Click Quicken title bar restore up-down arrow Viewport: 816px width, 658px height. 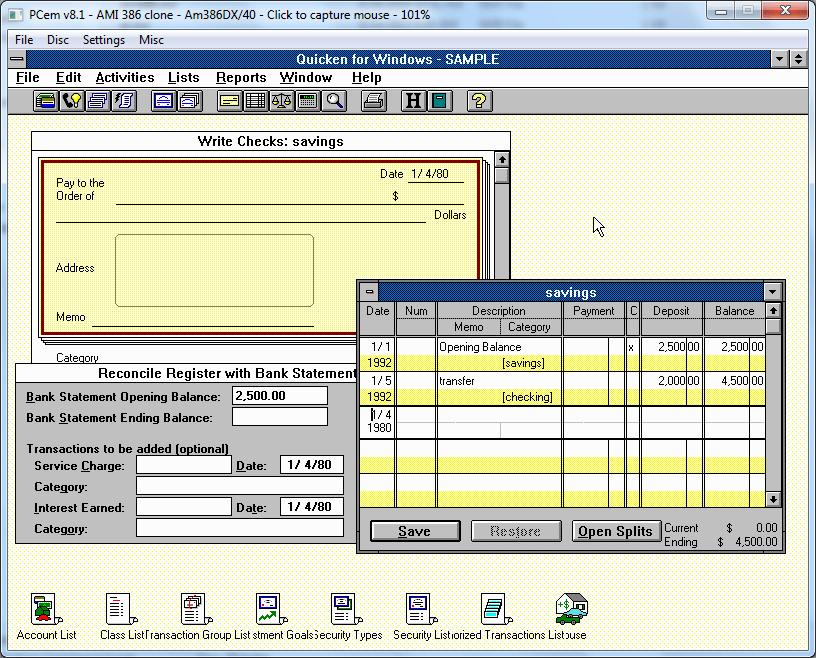798,59
